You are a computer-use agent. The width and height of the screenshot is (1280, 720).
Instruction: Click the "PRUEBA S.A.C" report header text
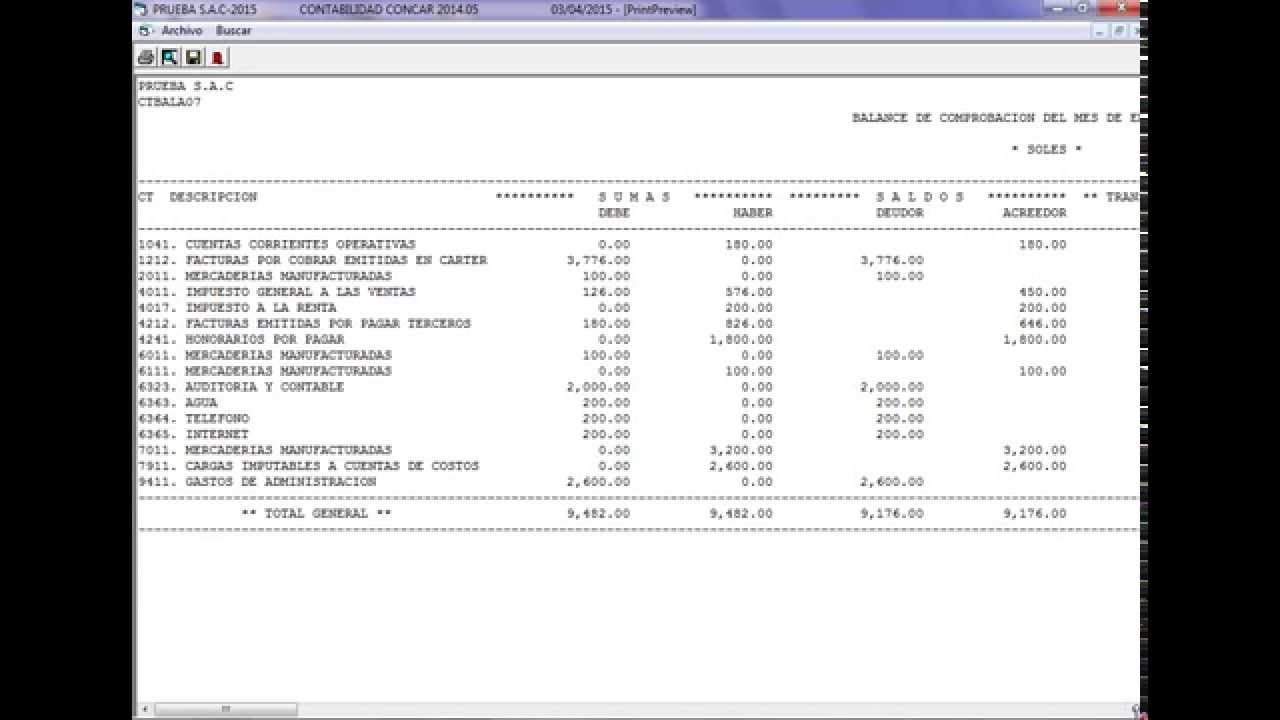pyautogui.click(x=186, y=86)
